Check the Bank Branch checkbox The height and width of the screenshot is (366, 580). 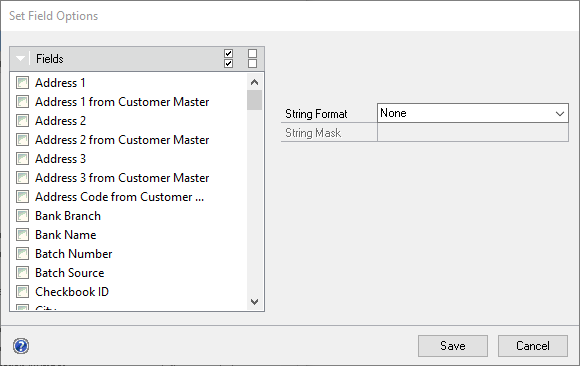pyautogui.click(x=23, y=215)
